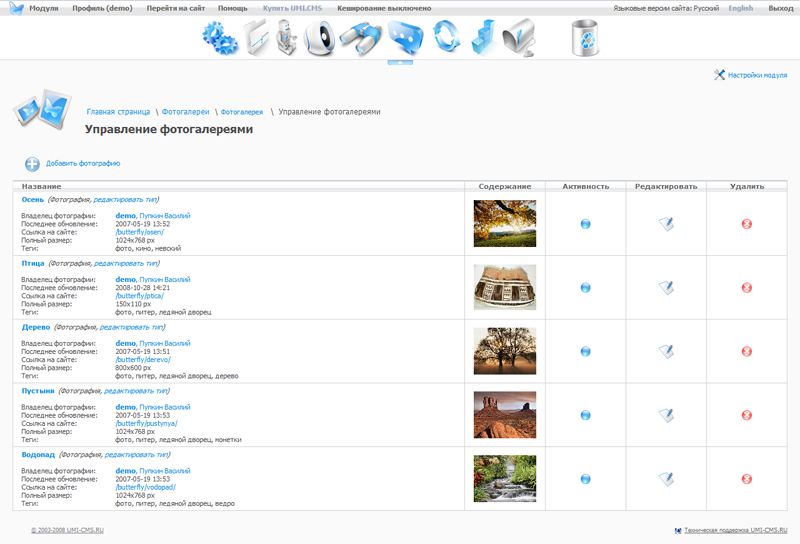Screen dimensions: 800x544
Task: Delete the Пустыня photo
Action: (x=746, y=415)
